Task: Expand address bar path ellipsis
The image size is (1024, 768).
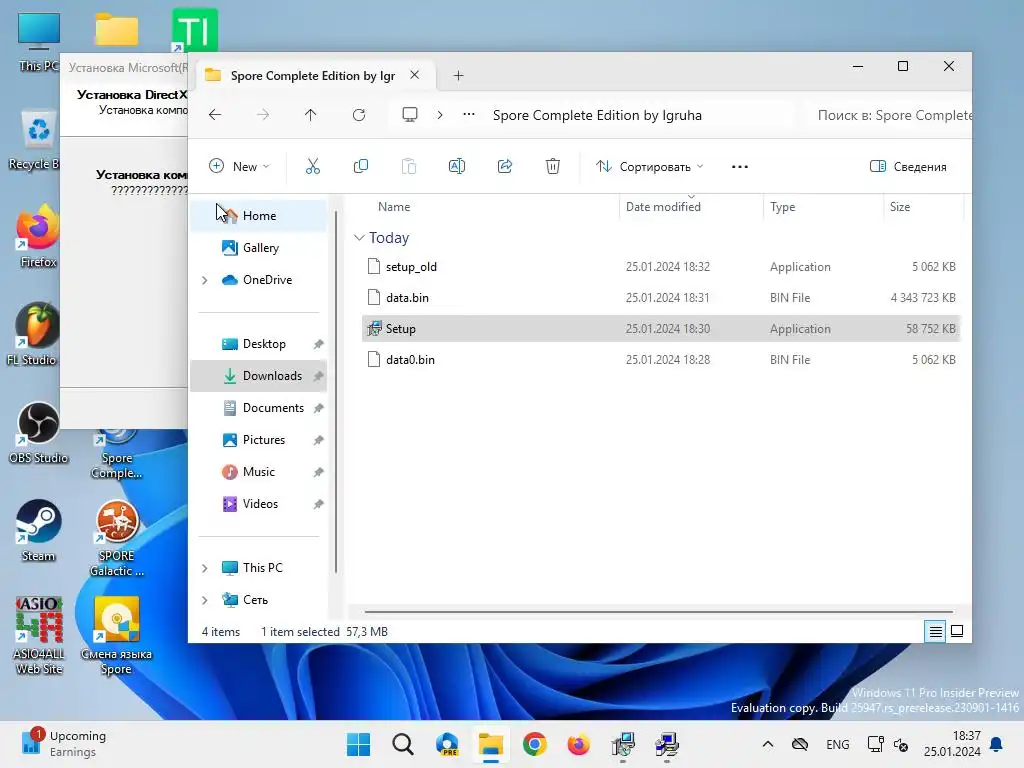Action: tap(469, 115)
